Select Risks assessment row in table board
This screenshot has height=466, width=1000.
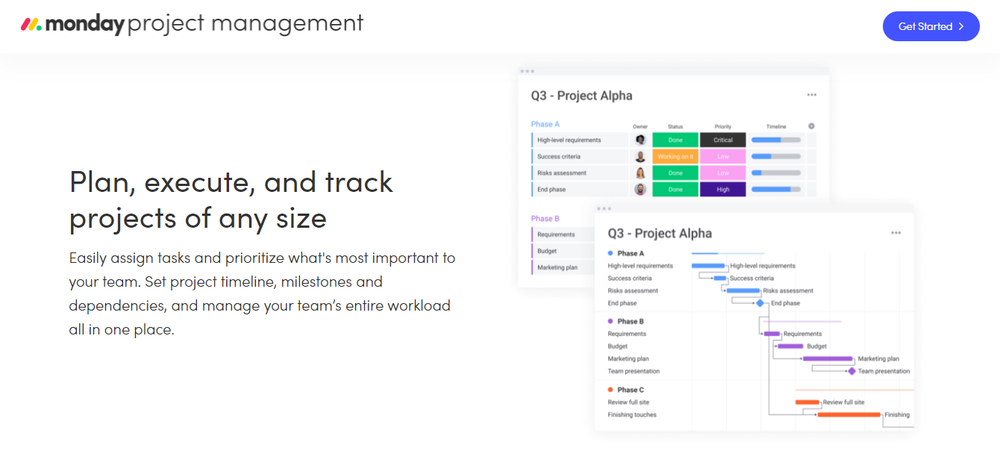coord(580,173)
